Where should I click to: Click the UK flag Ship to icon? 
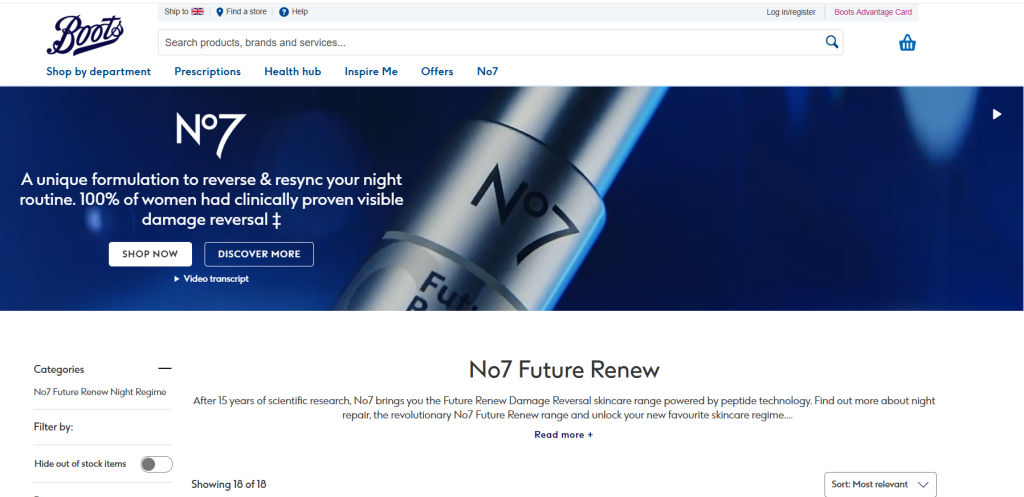coord(197,12)
